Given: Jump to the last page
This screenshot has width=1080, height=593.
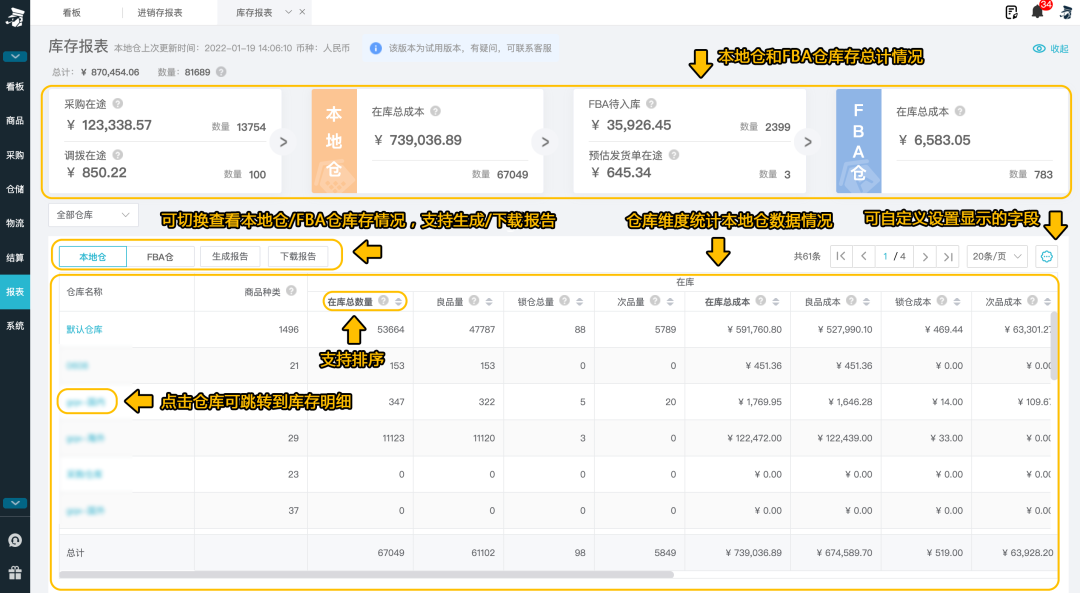Looking at the screenshot, I should click(x=948, y=256).
